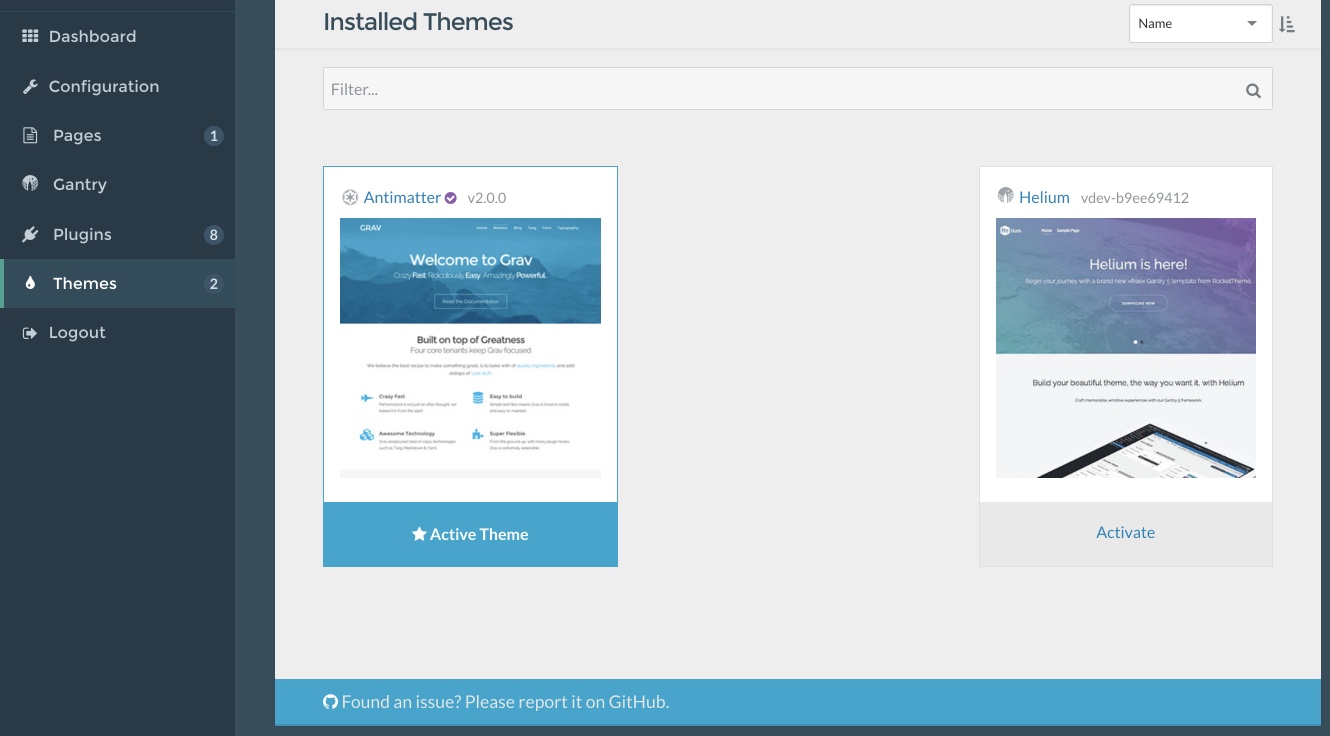Navigate to the Plugins section
Image resolution: width=1330 pixels, height=736 pixels.
80,234
